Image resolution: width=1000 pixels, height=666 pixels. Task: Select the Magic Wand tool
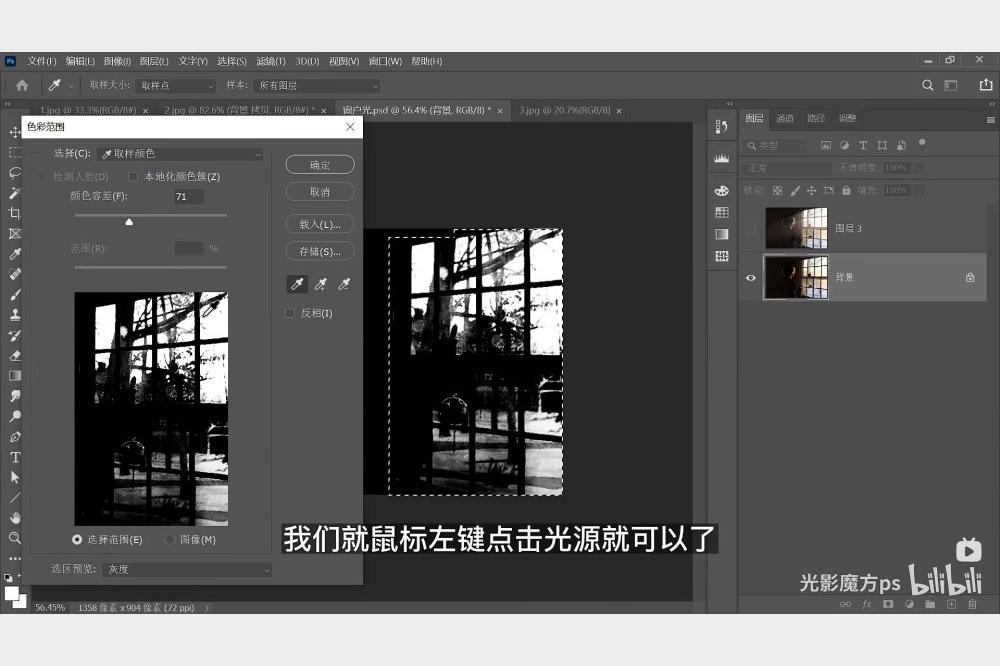coord(15,193)
